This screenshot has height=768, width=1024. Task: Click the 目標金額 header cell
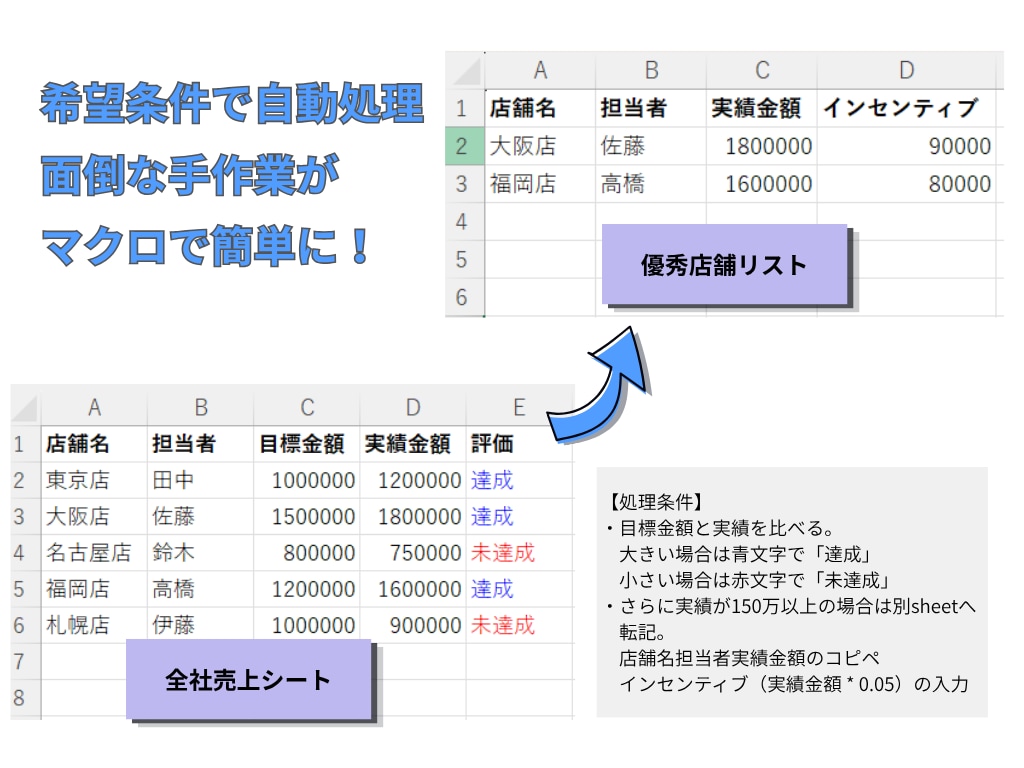pos(307,444)
